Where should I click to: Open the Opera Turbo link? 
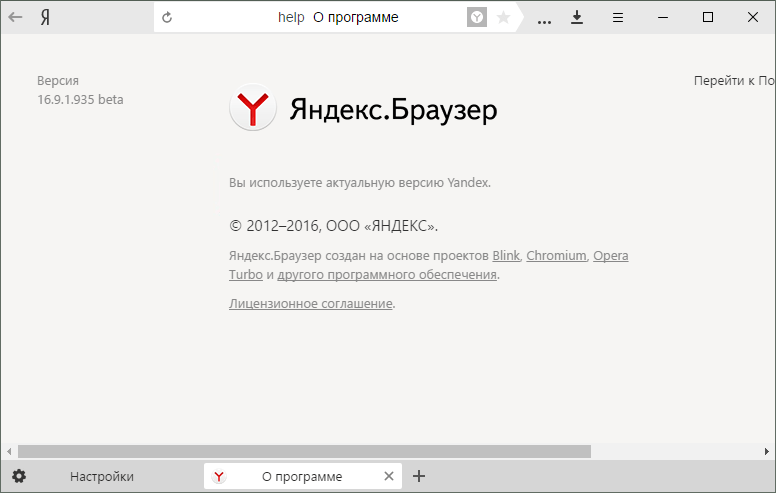pos(611,255)
